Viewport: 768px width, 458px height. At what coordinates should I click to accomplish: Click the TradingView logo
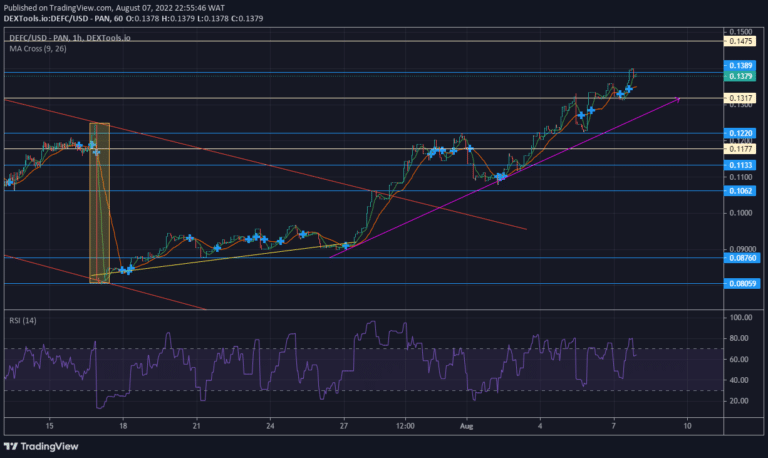click(41, 446)
